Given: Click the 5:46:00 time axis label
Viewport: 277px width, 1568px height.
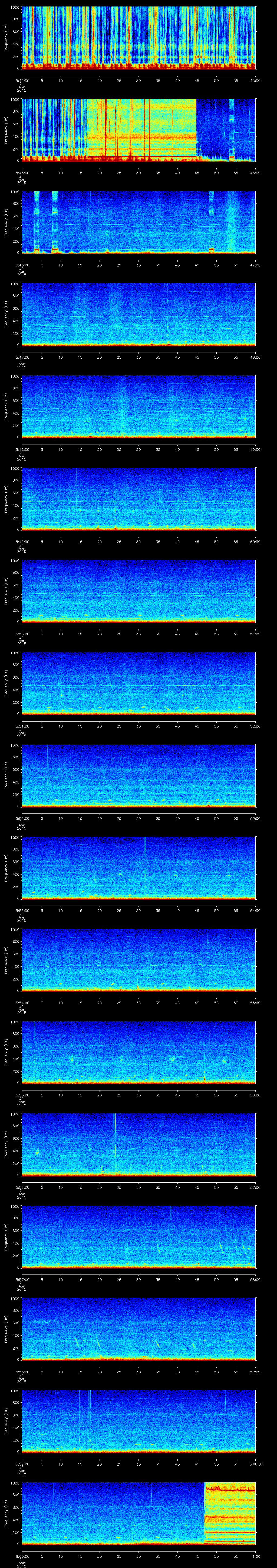Looking at the screenshot, I should 22,265.
